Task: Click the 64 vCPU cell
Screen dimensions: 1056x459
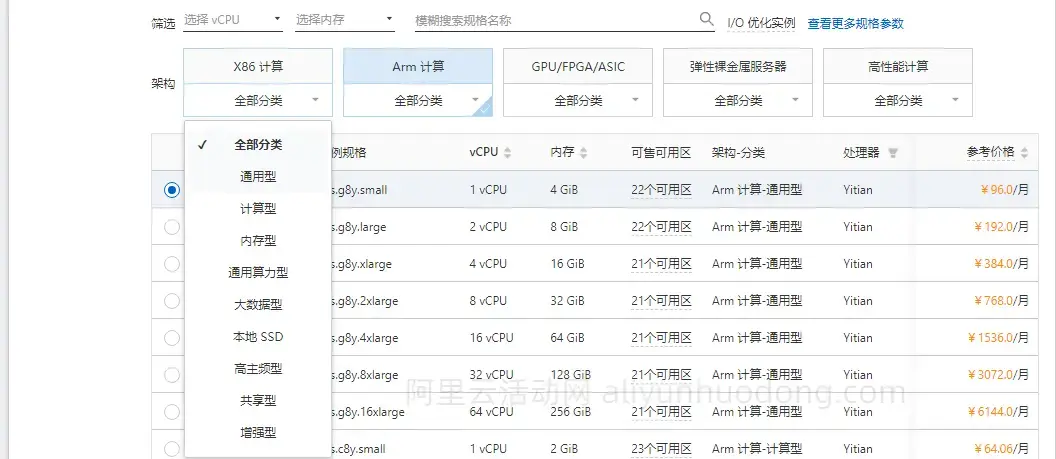Action: 492,412
